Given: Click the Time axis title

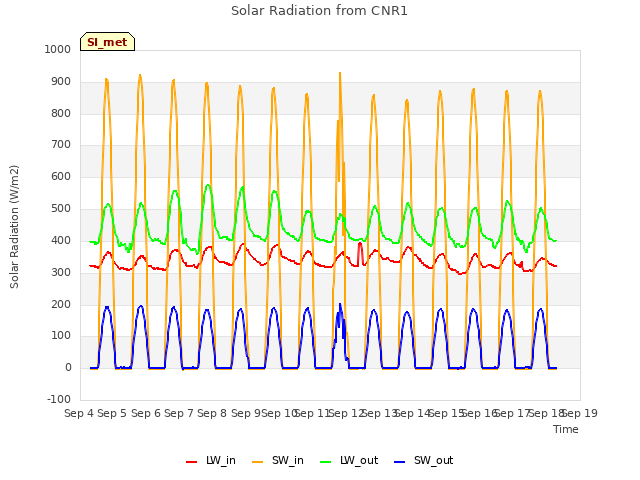Looking at the screenshot, I should pyautogui.click(x=566, y=429).
